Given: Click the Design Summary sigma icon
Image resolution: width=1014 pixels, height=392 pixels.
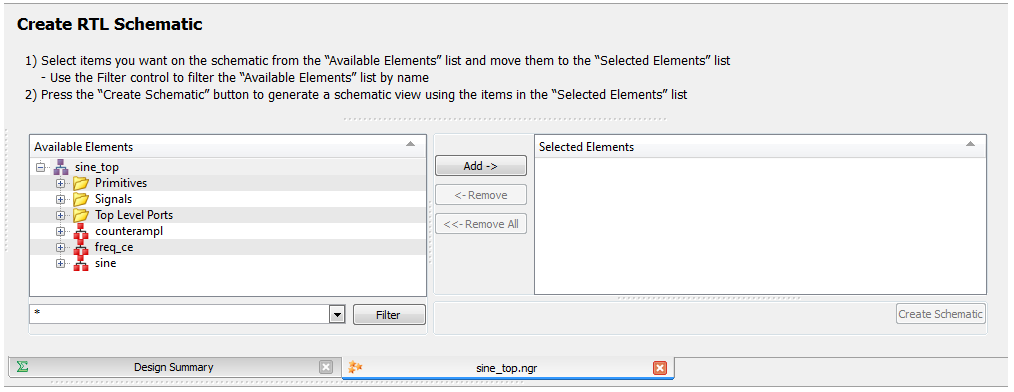Looking at the screenshot, I should coord(23,367).
